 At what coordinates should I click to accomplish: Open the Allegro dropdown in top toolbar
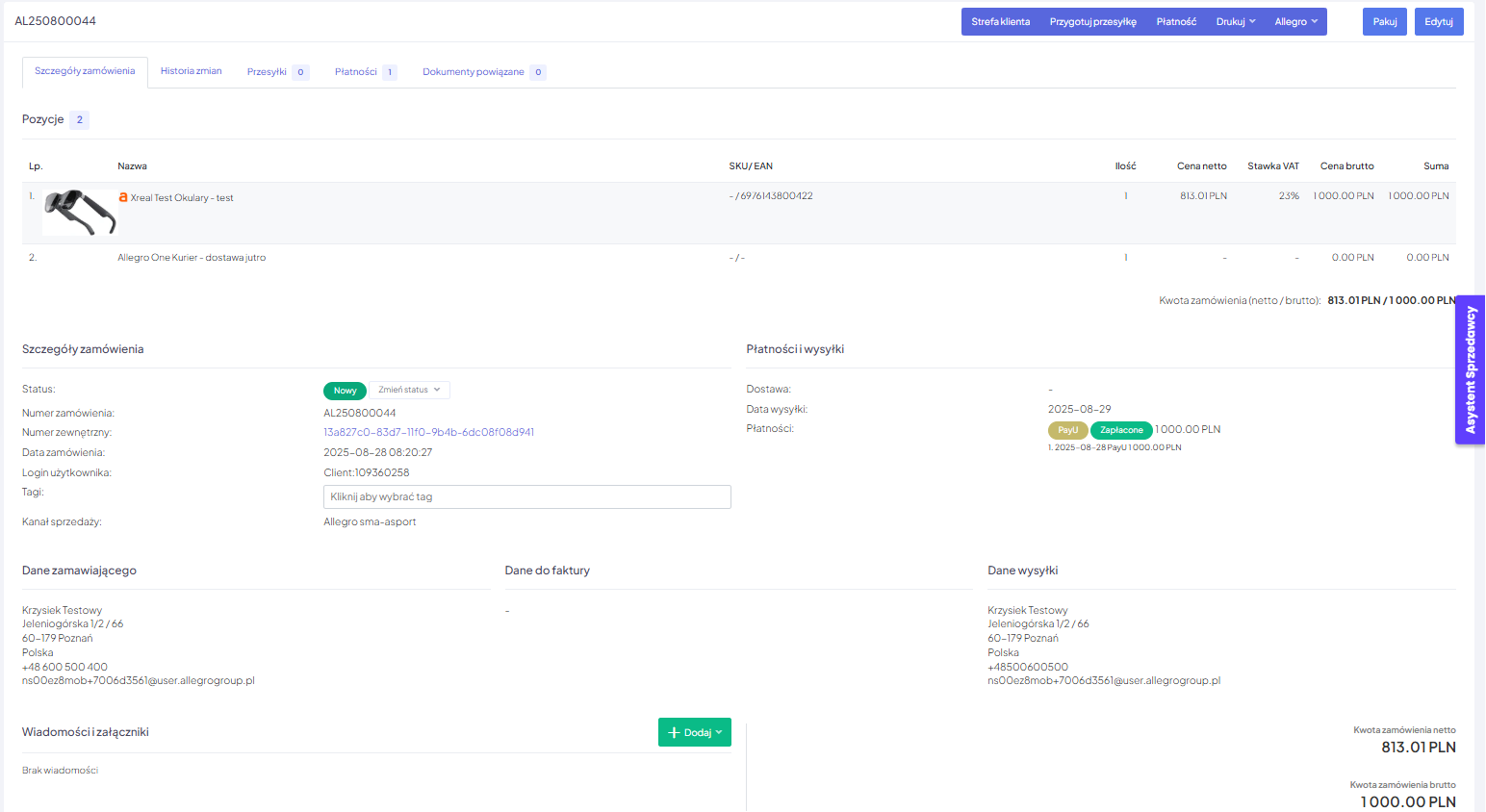click(x=1295, y=22)
